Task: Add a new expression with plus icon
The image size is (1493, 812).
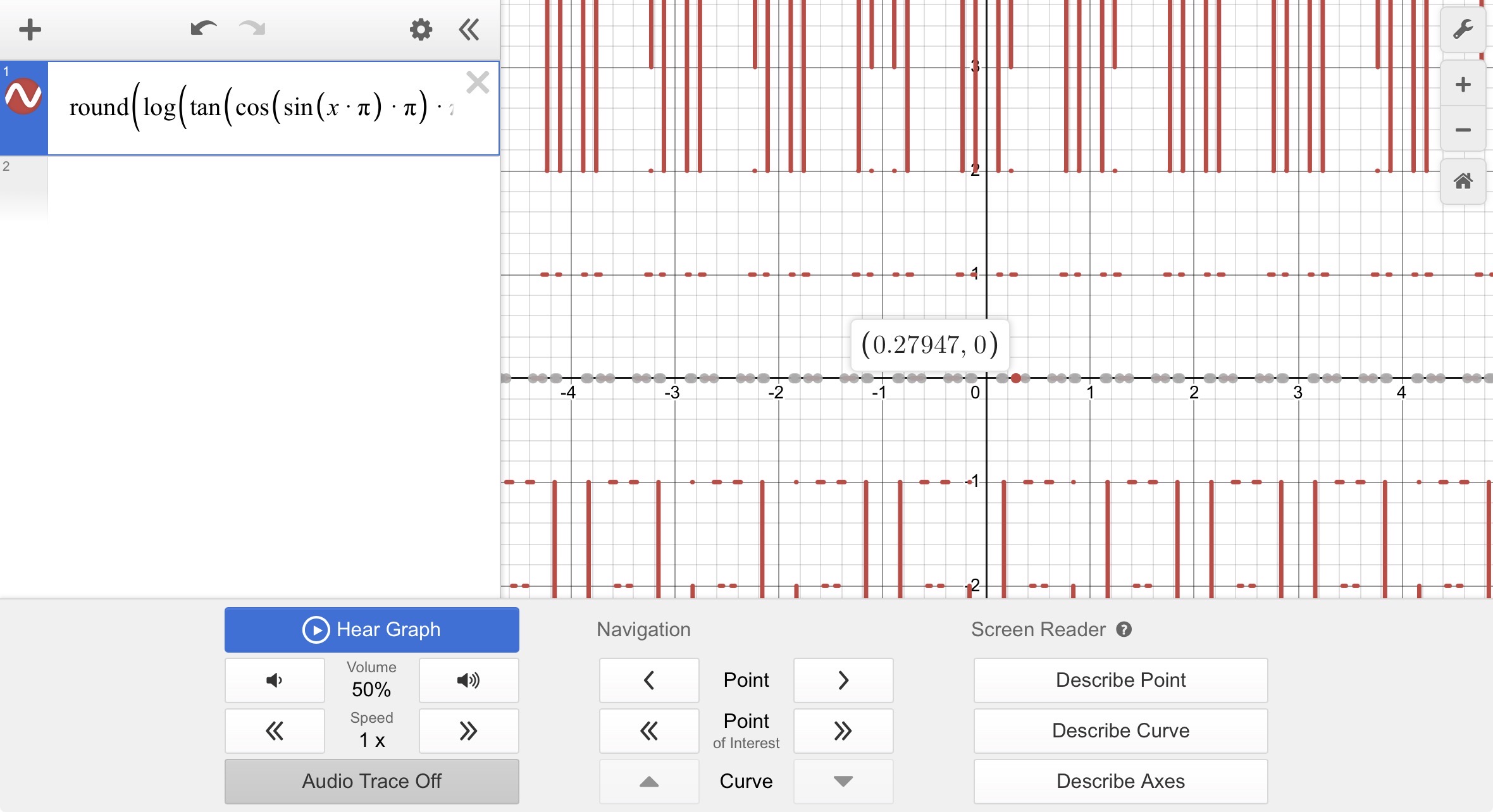Action: tap(30, 29)
